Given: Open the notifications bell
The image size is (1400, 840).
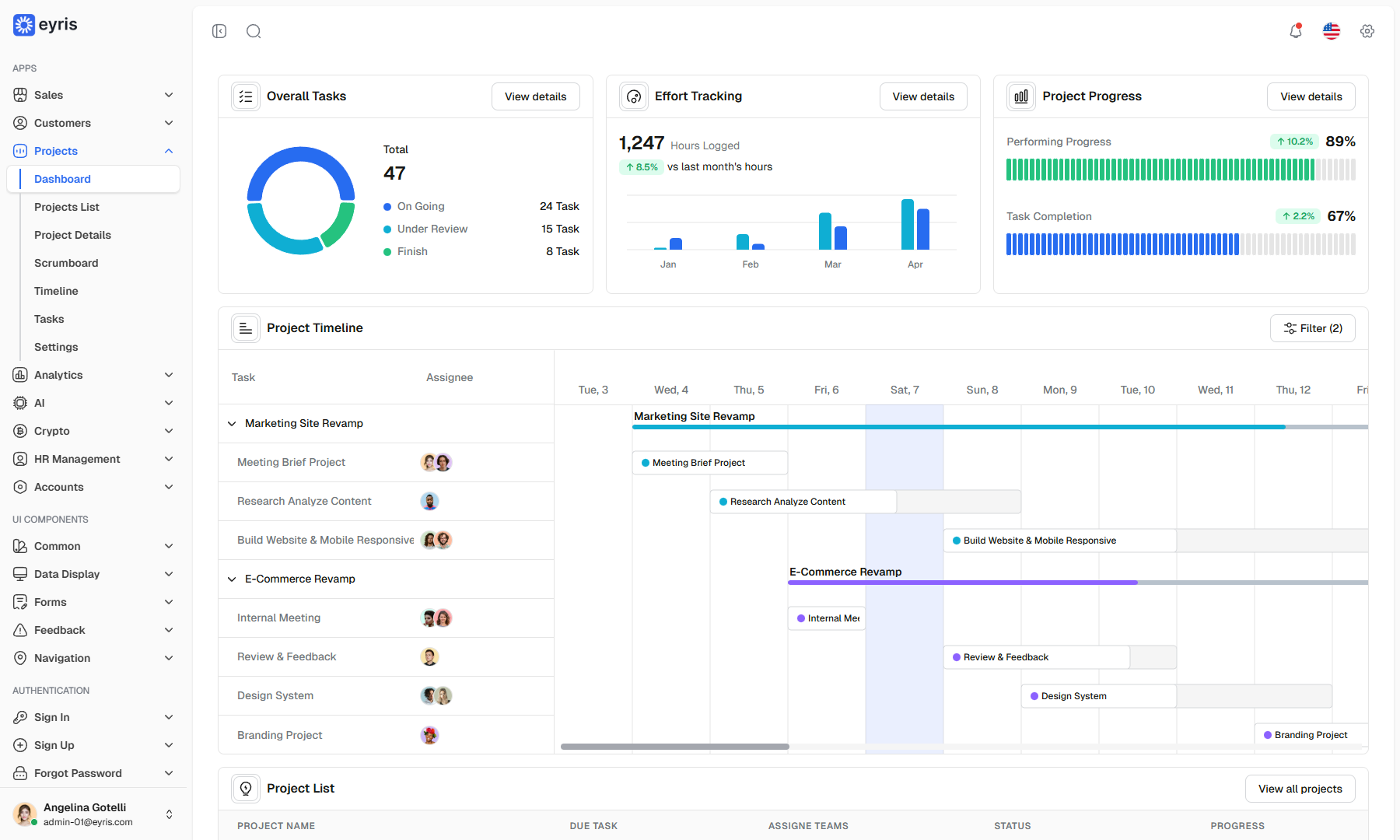Looking at the screenshot, I should click(1296, 31).
